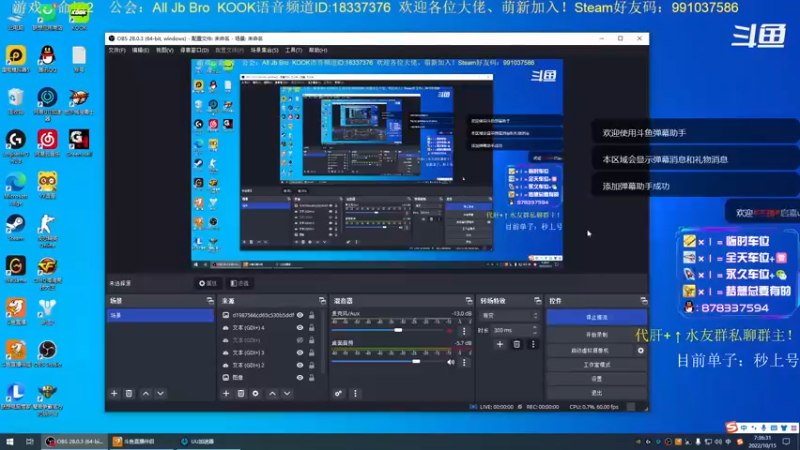Remove selected scene using trash icon
This screenshot has width=800, height=450.
pos(129,393)
